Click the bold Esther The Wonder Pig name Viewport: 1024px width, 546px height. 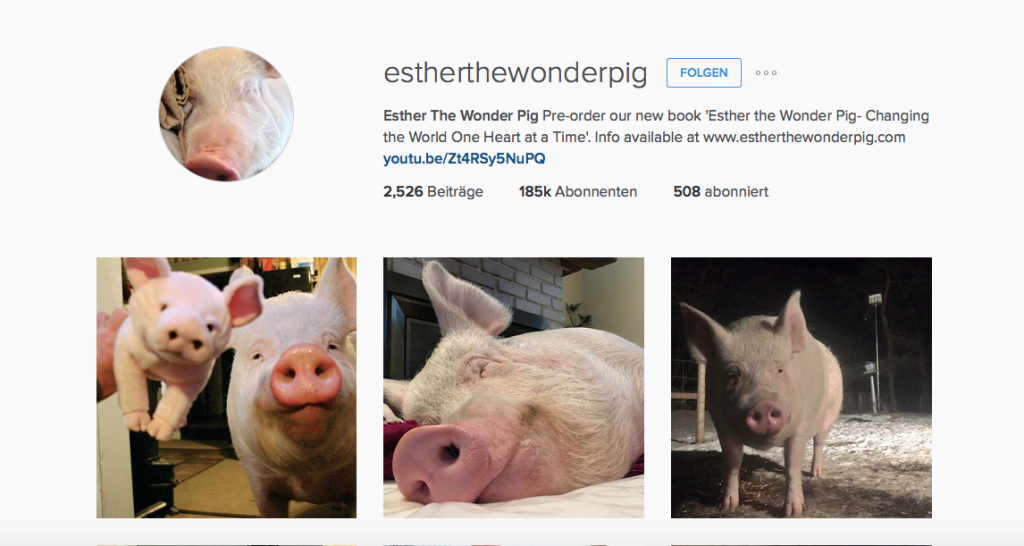tap(461, 116)
